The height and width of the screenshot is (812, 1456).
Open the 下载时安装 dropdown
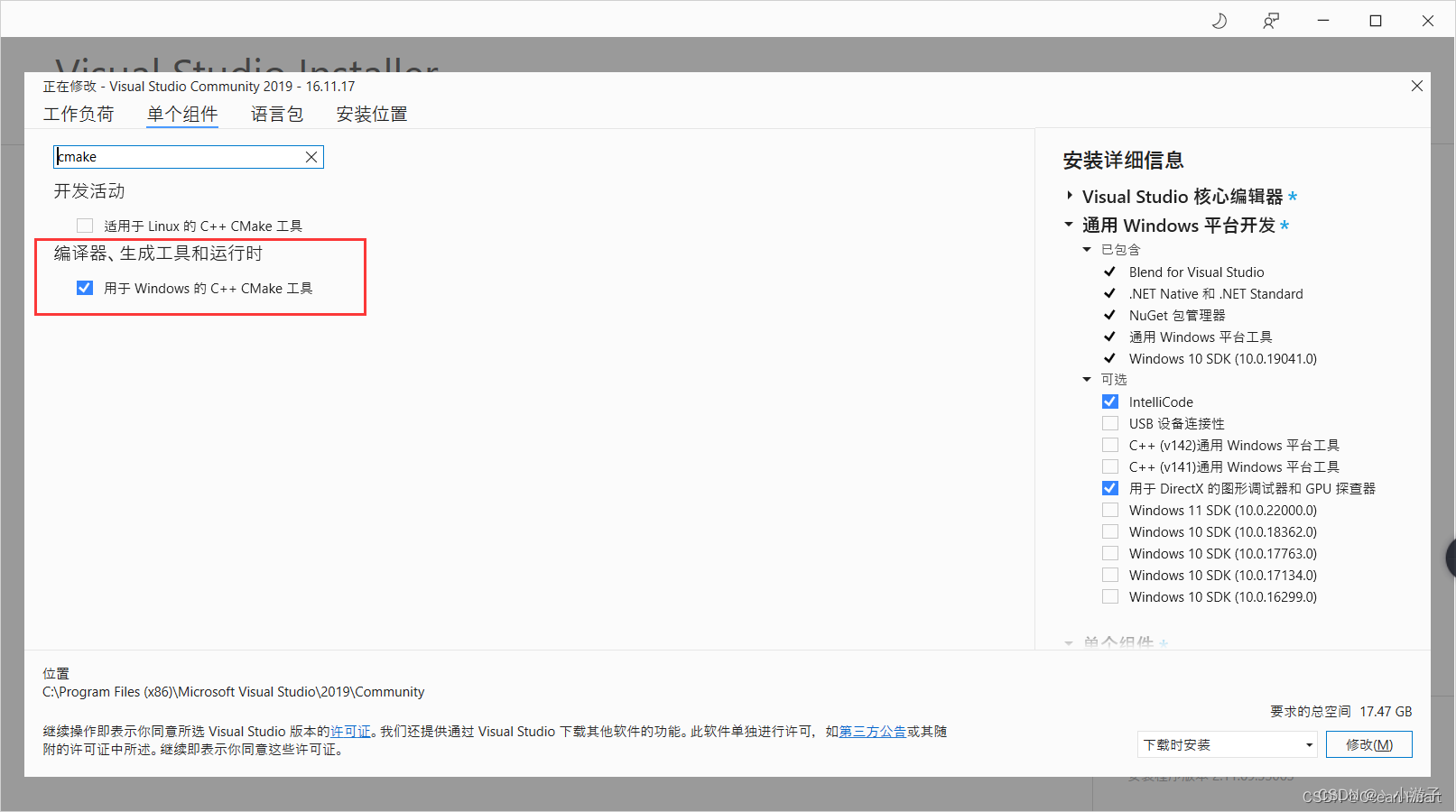pyautogui.click(x=1228, y=744)
